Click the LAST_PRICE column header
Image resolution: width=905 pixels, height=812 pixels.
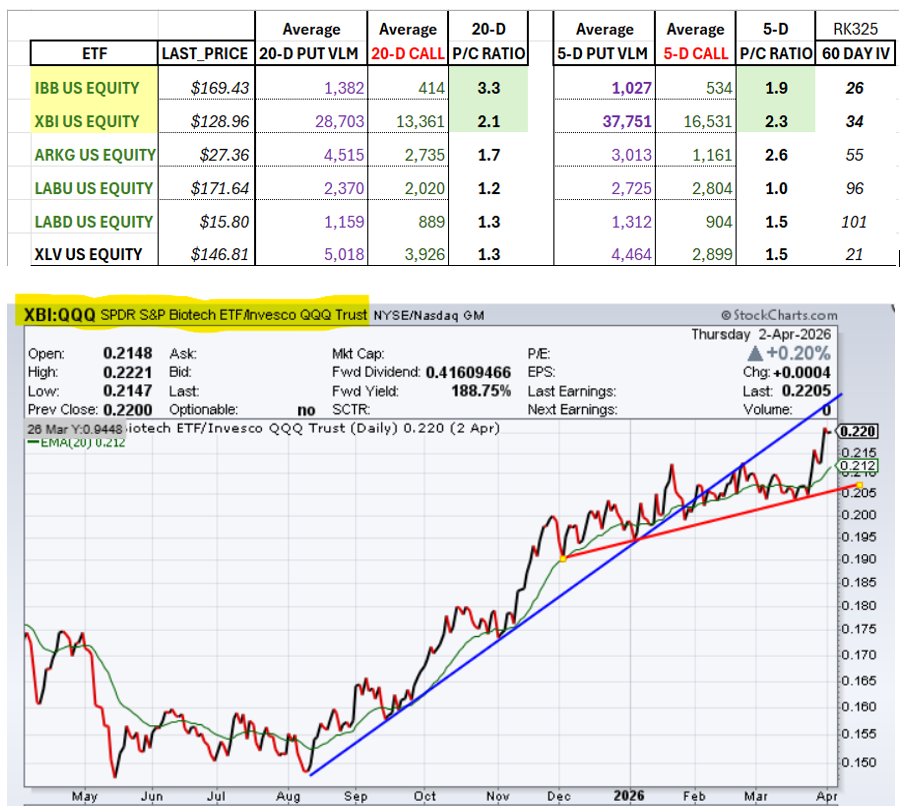click(x=202, y=52)
